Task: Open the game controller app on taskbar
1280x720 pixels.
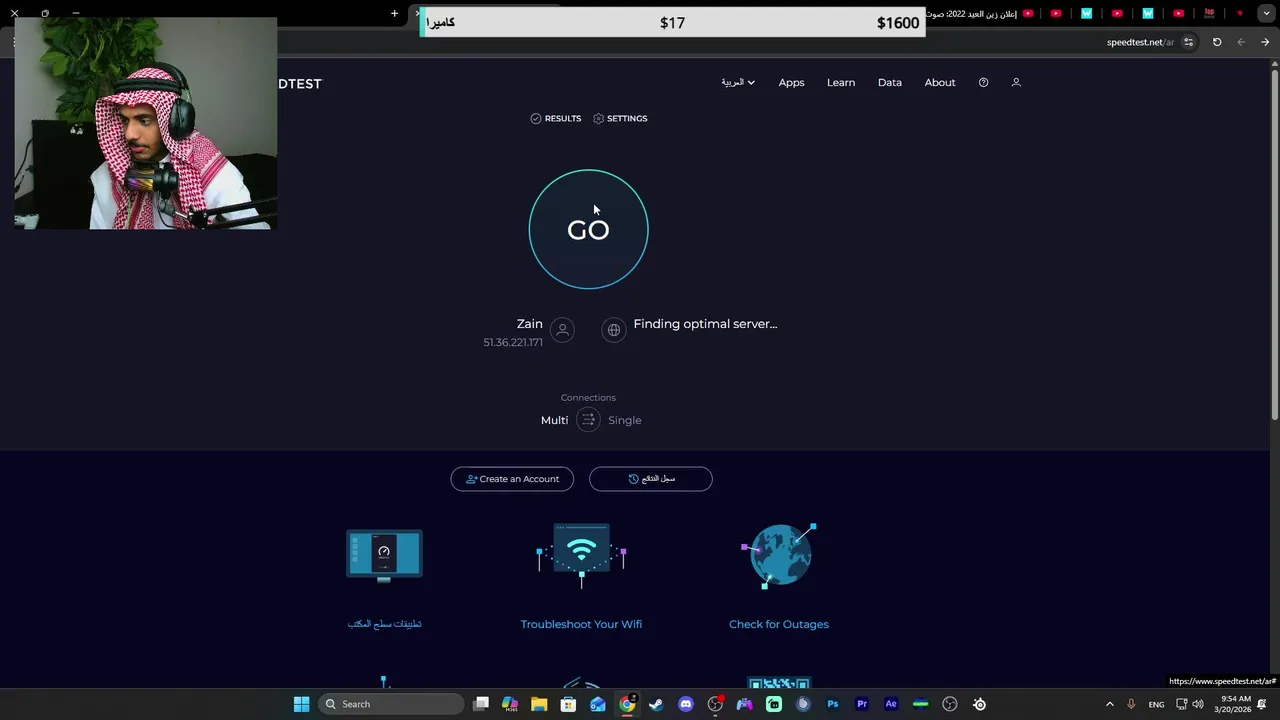Action: click(744, 704)
